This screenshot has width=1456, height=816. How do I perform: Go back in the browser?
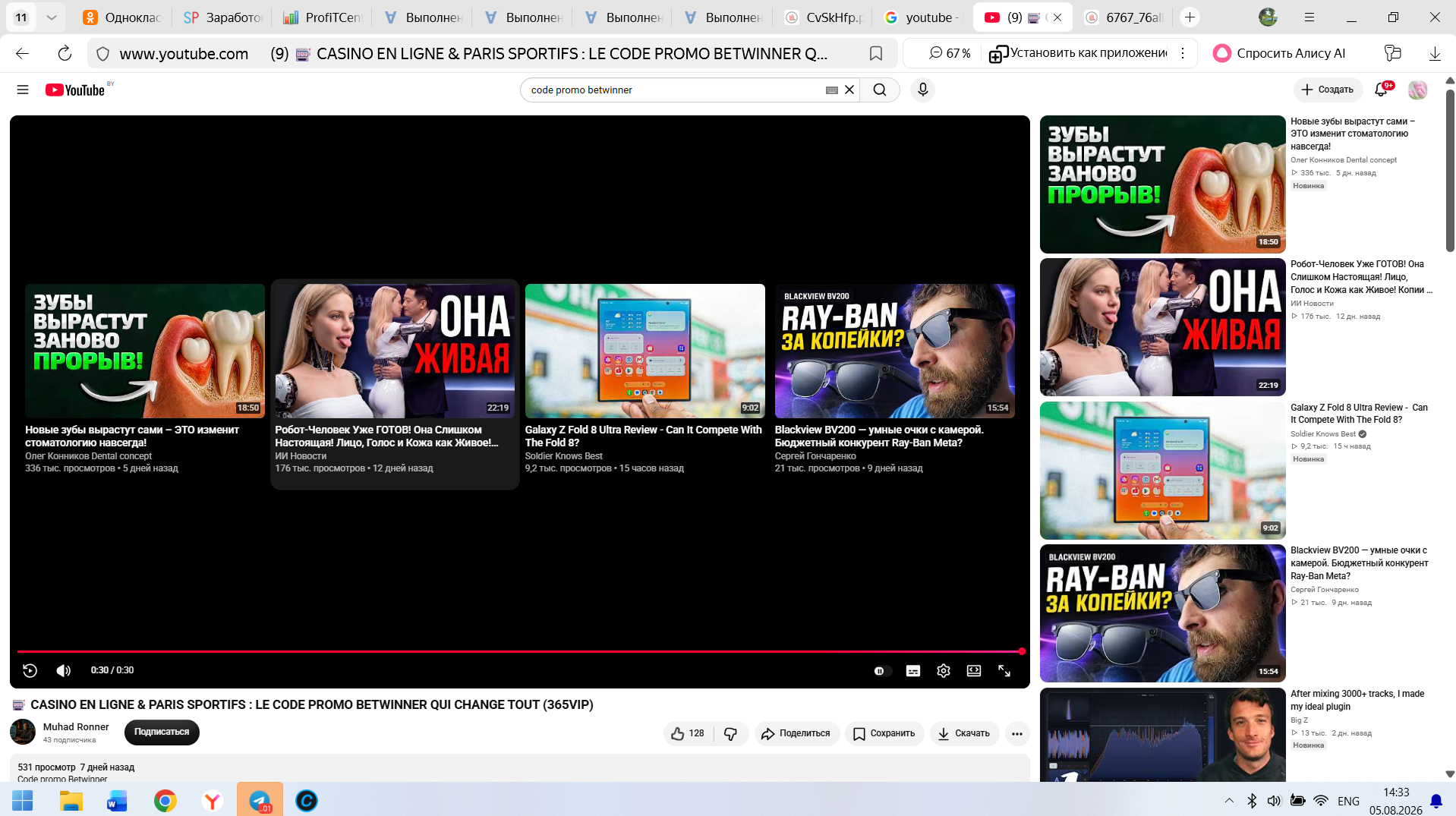point(23,53)
